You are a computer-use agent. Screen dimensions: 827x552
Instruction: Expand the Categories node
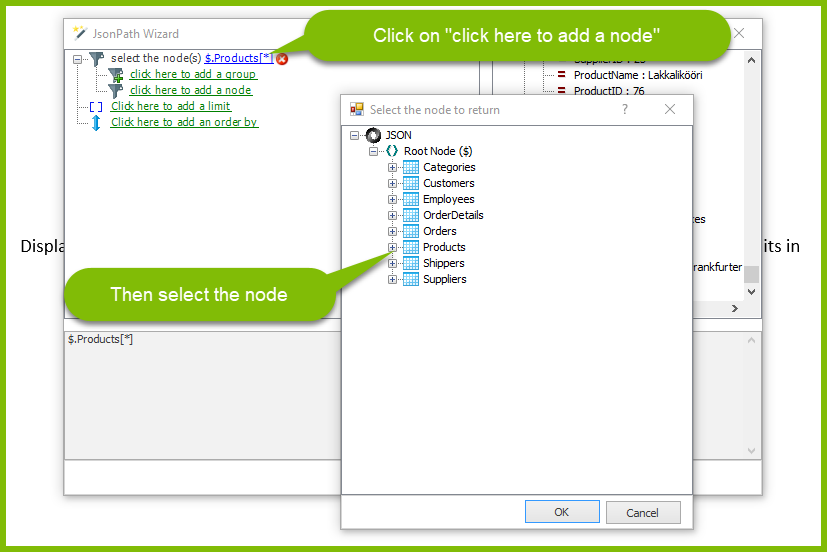(x=392, y=168)
